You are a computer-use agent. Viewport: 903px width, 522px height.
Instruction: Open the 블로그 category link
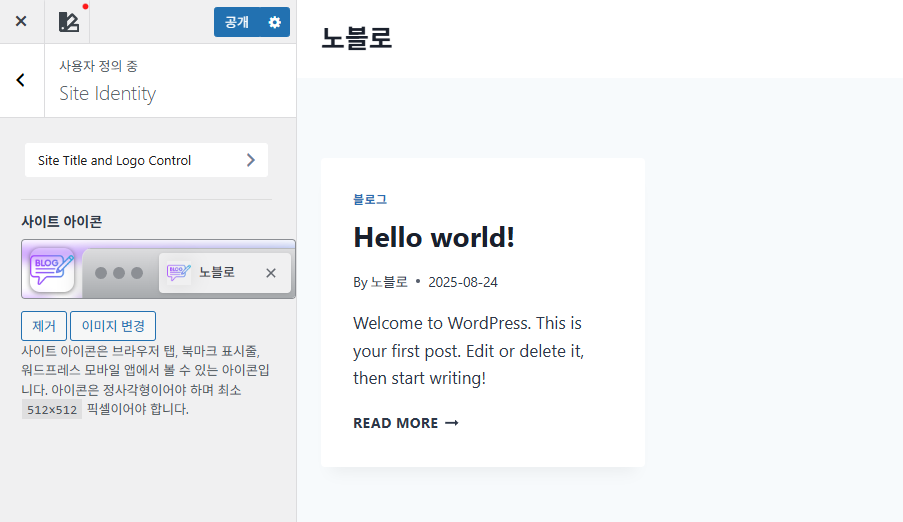point(370,199)
